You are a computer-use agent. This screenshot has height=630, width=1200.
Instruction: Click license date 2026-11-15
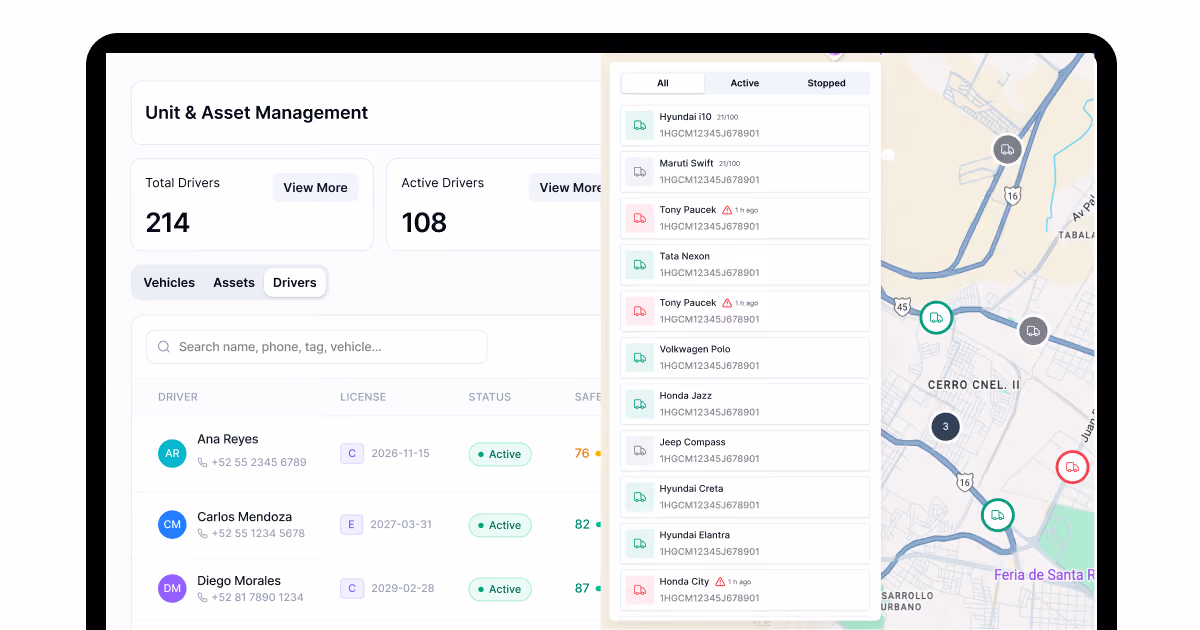(400, 453)
